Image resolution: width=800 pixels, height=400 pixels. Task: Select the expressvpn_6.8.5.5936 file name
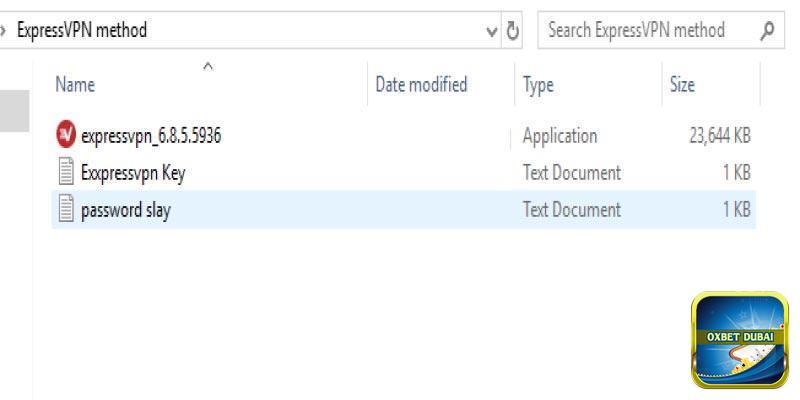150,136
